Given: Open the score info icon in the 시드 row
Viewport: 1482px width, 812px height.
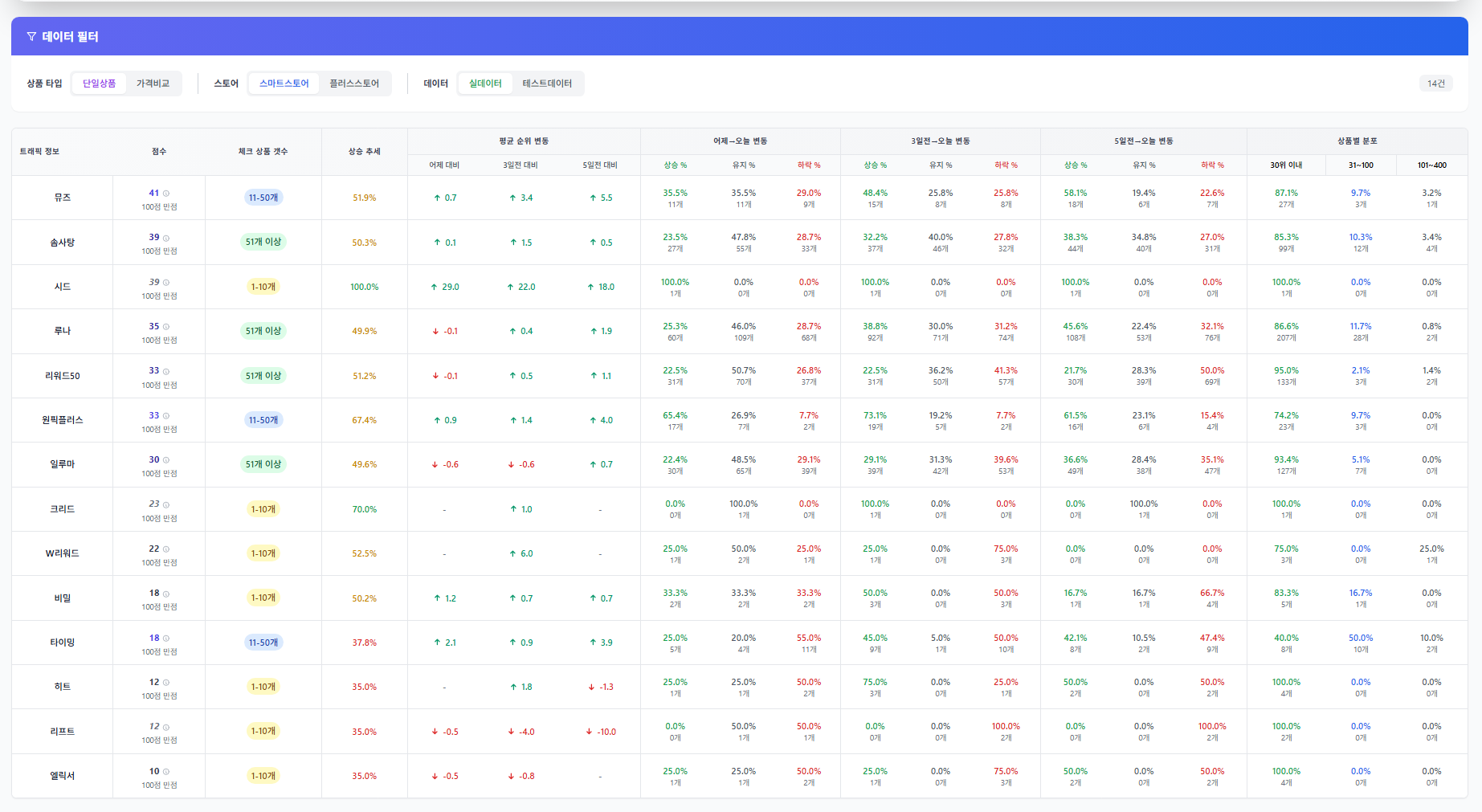Looking at the screenshot, I should click(166, 283).
